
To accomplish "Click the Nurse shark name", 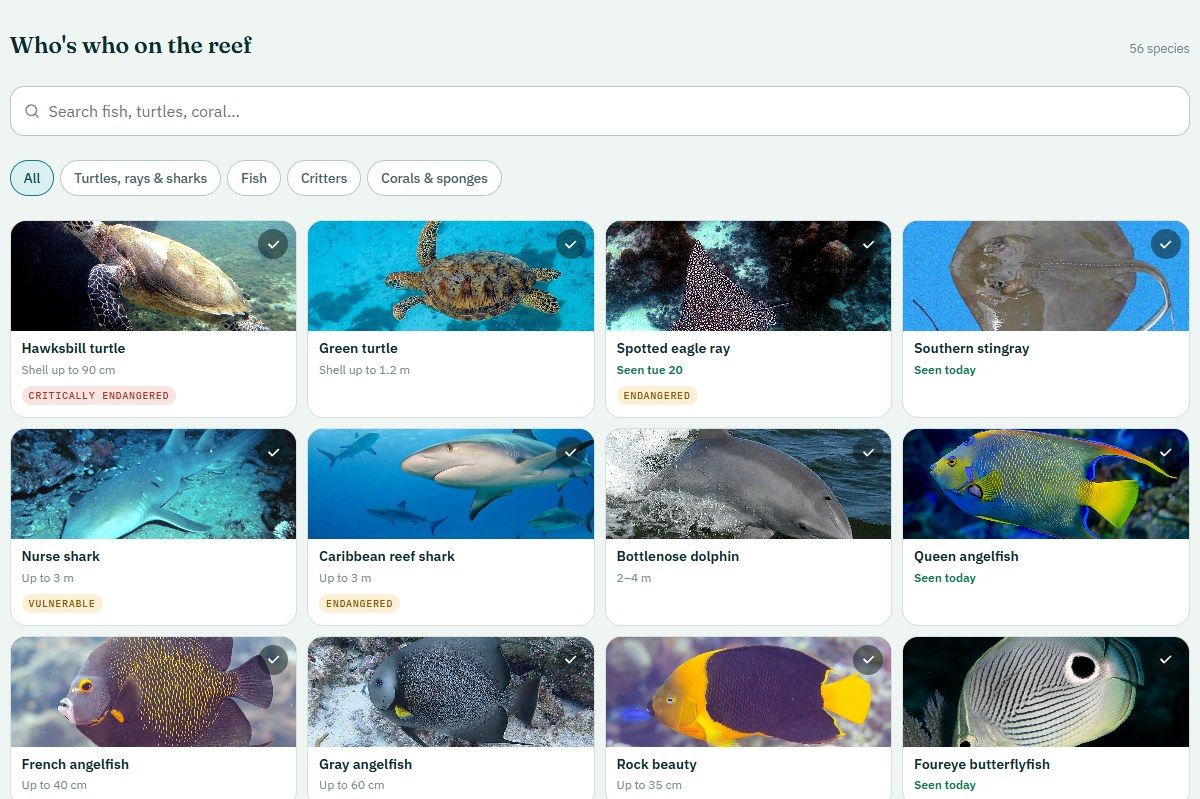I will 61,556.
